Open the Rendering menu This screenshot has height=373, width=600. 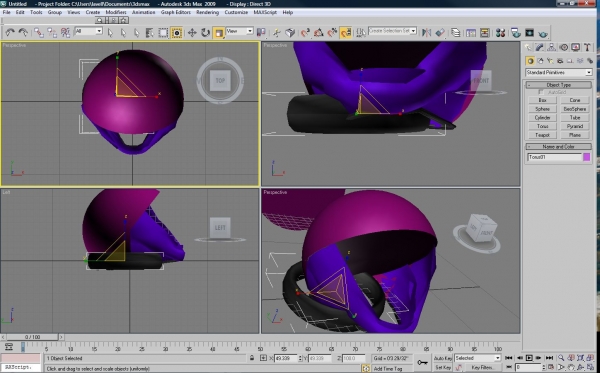coord(207,12)
